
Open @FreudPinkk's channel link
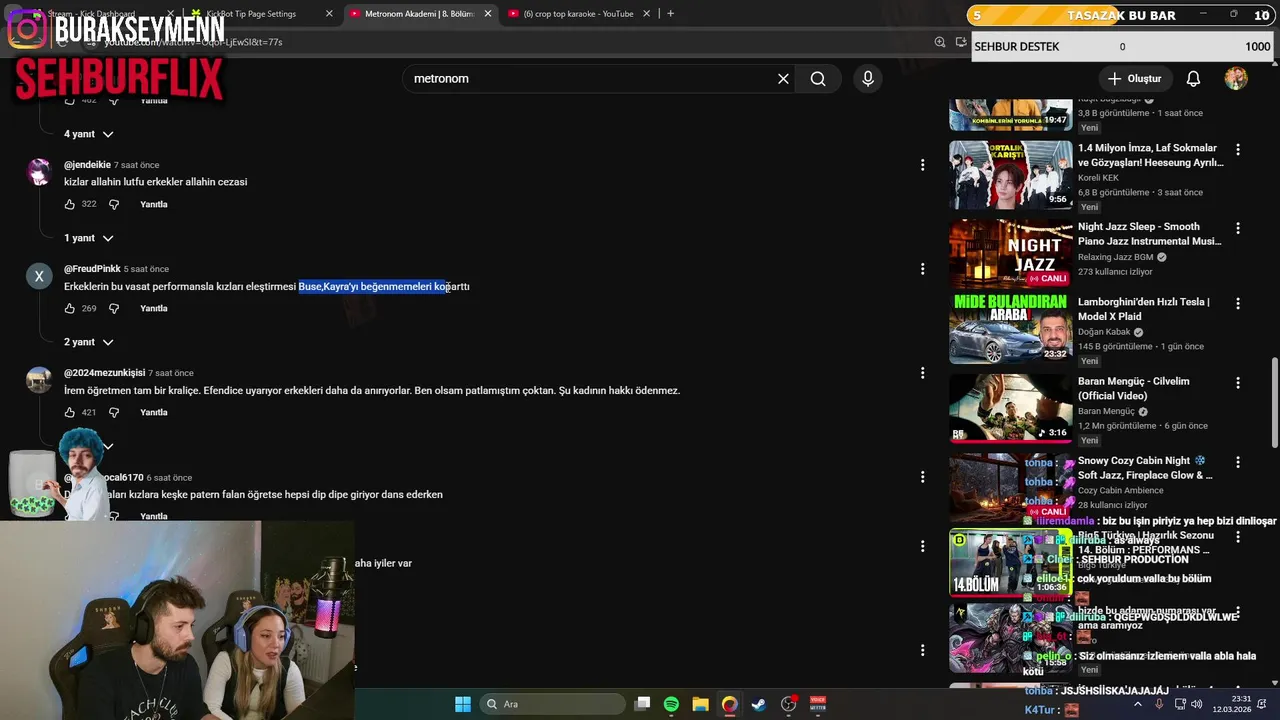[92, 269]
